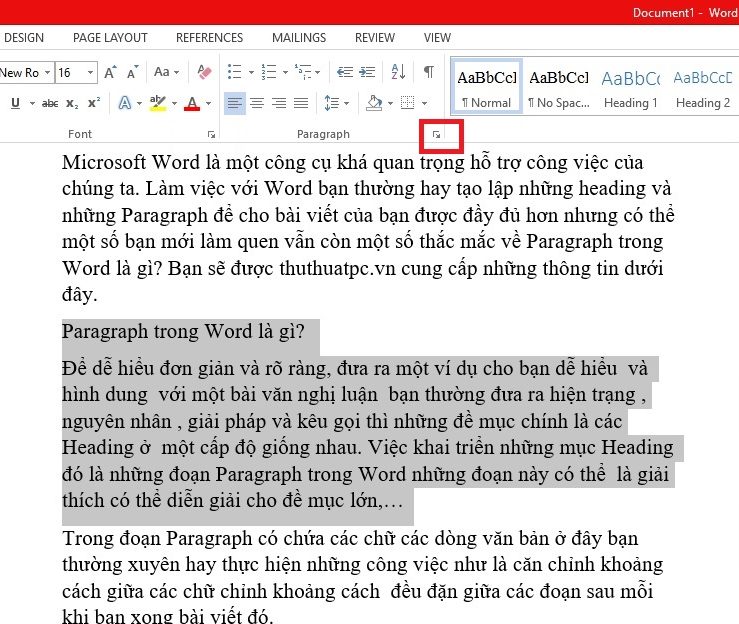Click the Grow Font icon

tap(110, 72)
